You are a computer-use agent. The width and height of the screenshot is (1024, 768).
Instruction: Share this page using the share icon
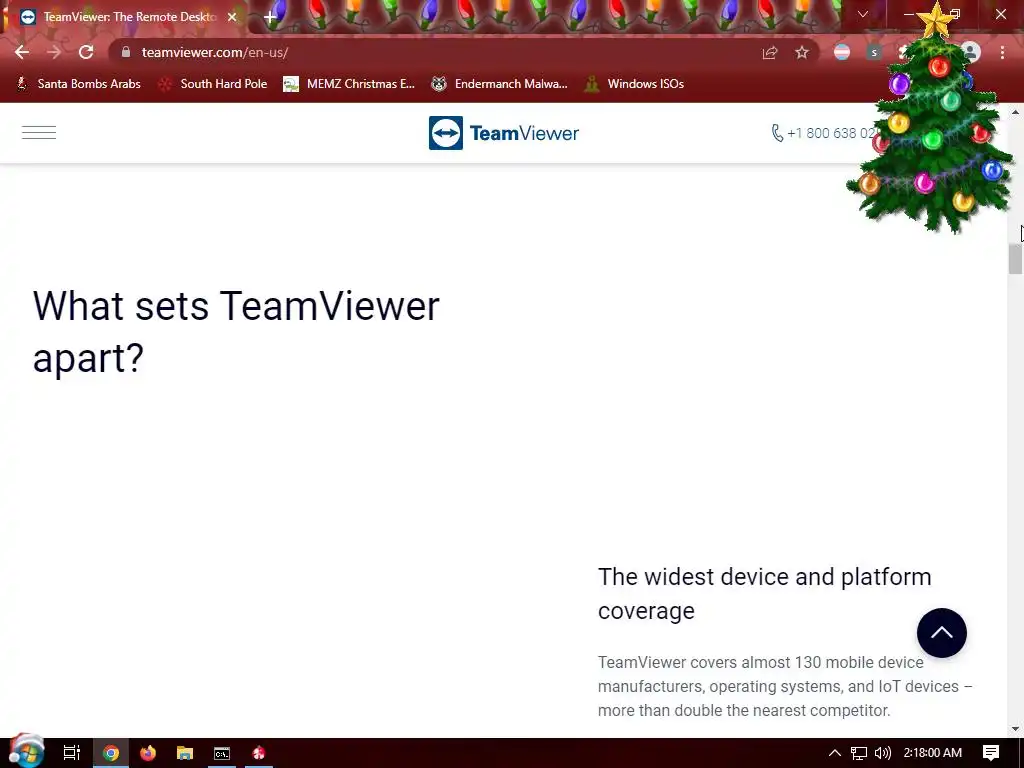pyautogui.click(x=770, y=52)
